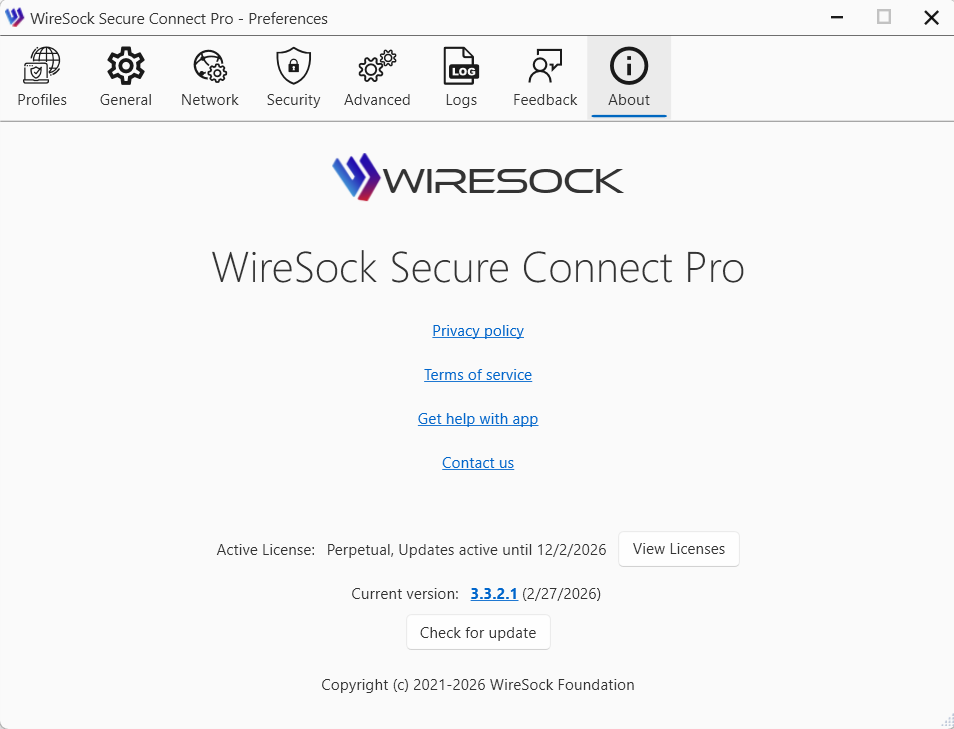Screen dimensions: 954x729
Task: Close the Preferences window
Action: [x=931, y=18]
